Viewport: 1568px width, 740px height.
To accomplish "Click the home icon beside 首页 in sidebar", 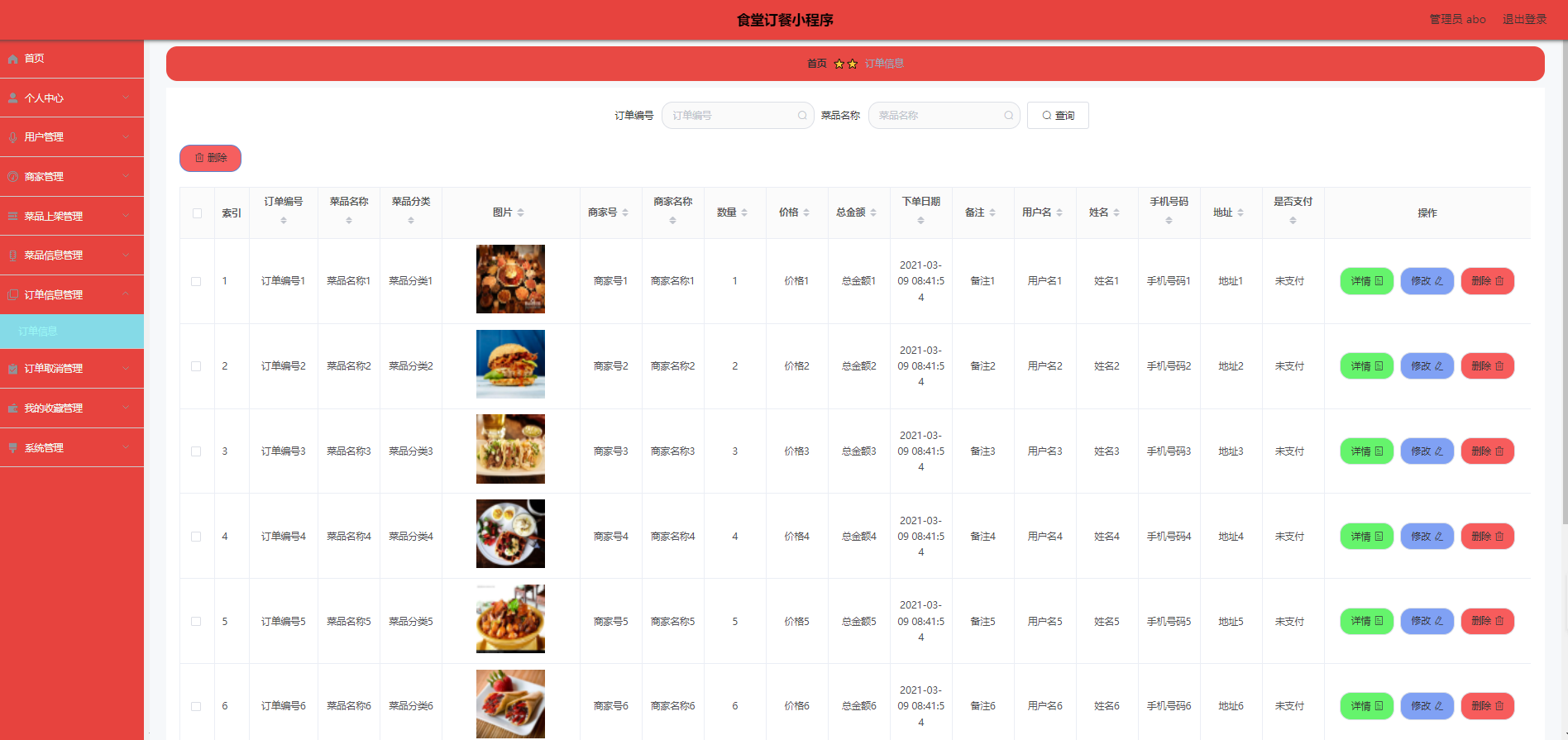I will pyautogui.click(x=12, y=59).
